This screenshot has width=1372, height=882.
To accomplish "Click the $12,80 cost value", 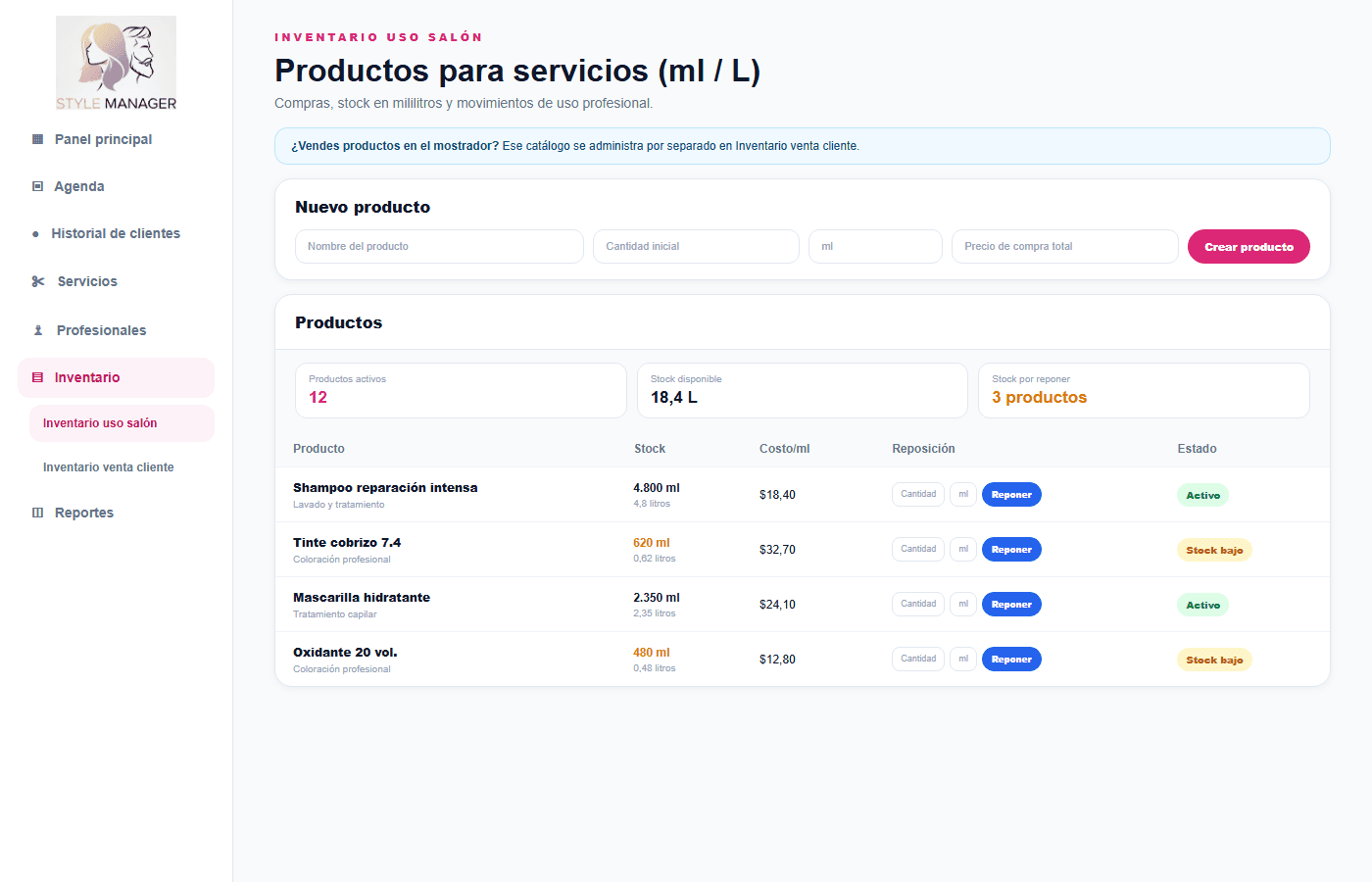I will [x=777, y=660].
